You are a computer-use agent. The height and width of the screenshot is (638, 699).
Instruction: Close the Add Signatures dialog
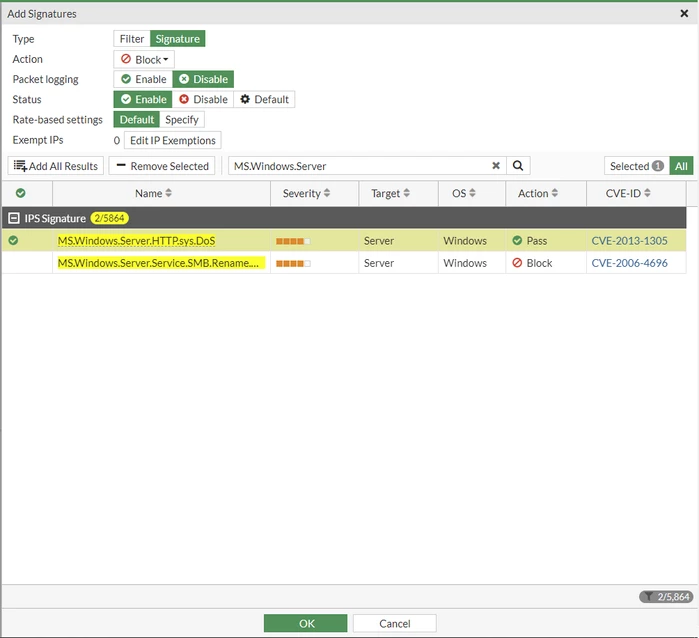point(684,14)
